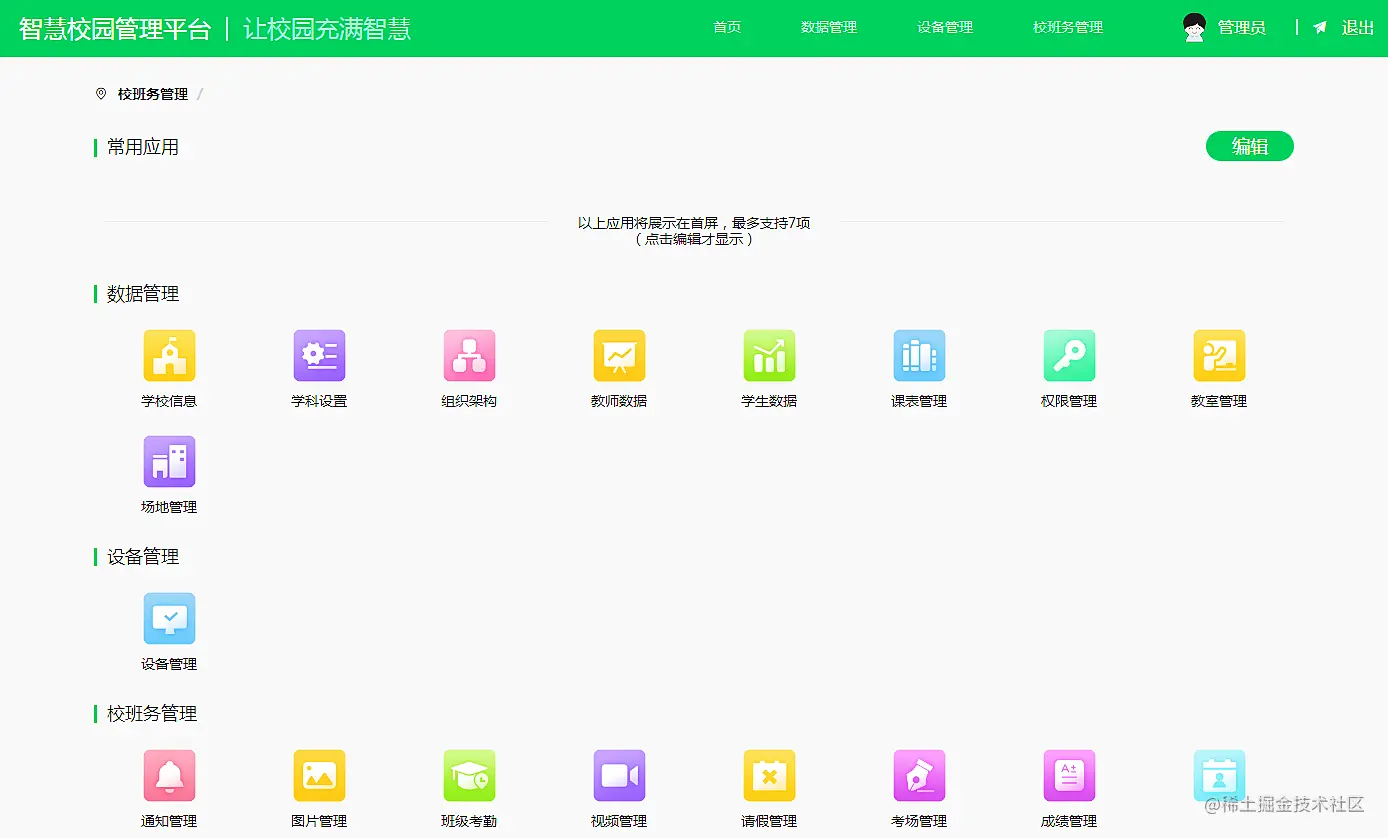Open the 学生数据 application
The image size is (1388, 838).
point(769,355)
